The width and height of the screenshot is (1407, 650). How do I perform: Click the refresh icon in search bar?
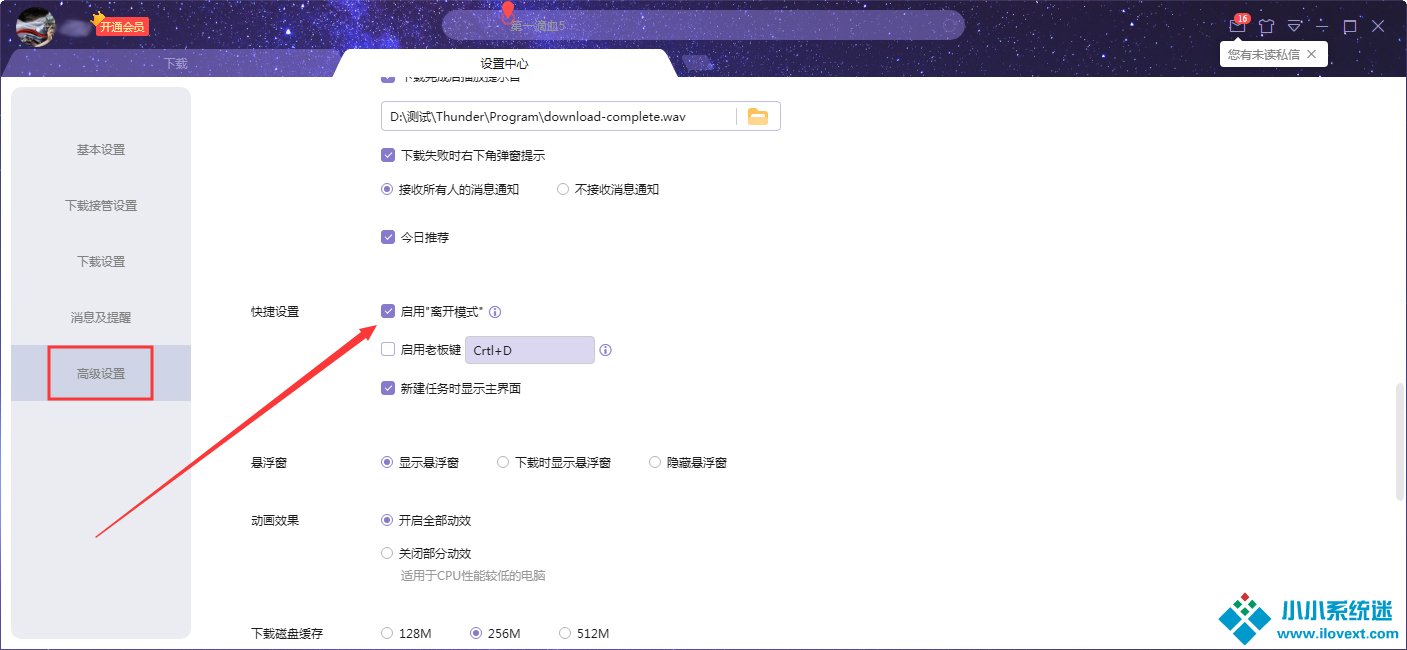pos(946,25)
